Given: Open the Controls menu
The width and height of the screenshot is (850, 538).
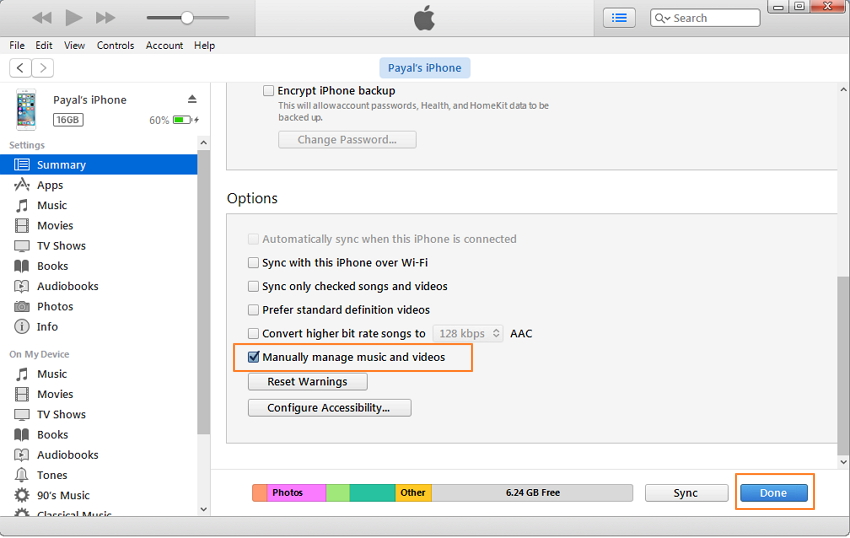Looking at the screenshot, I should click(115, 46).
